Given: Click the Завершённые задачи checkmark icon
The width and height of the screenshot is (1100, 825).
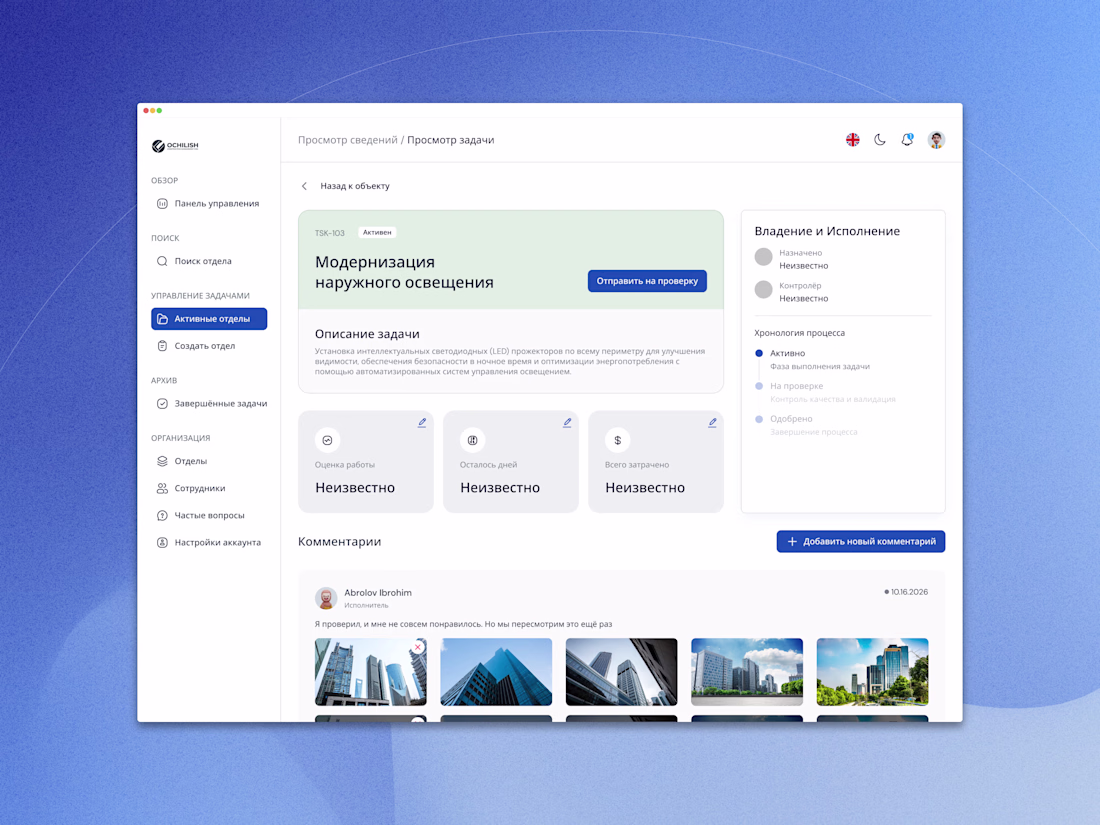Looking at the screenshot, I should click(x=162, y=403).
